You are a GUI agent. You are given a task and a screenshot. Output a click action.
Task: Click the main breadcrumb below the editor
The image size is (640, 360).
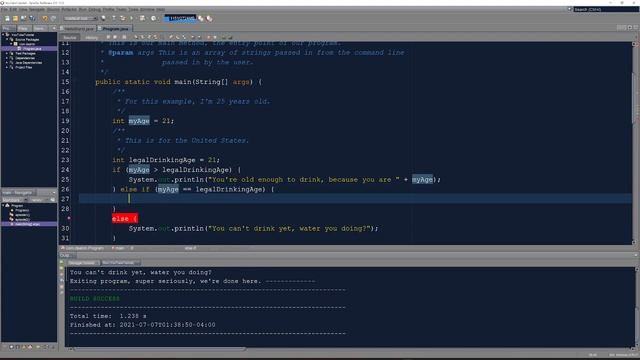click(118, 248)
